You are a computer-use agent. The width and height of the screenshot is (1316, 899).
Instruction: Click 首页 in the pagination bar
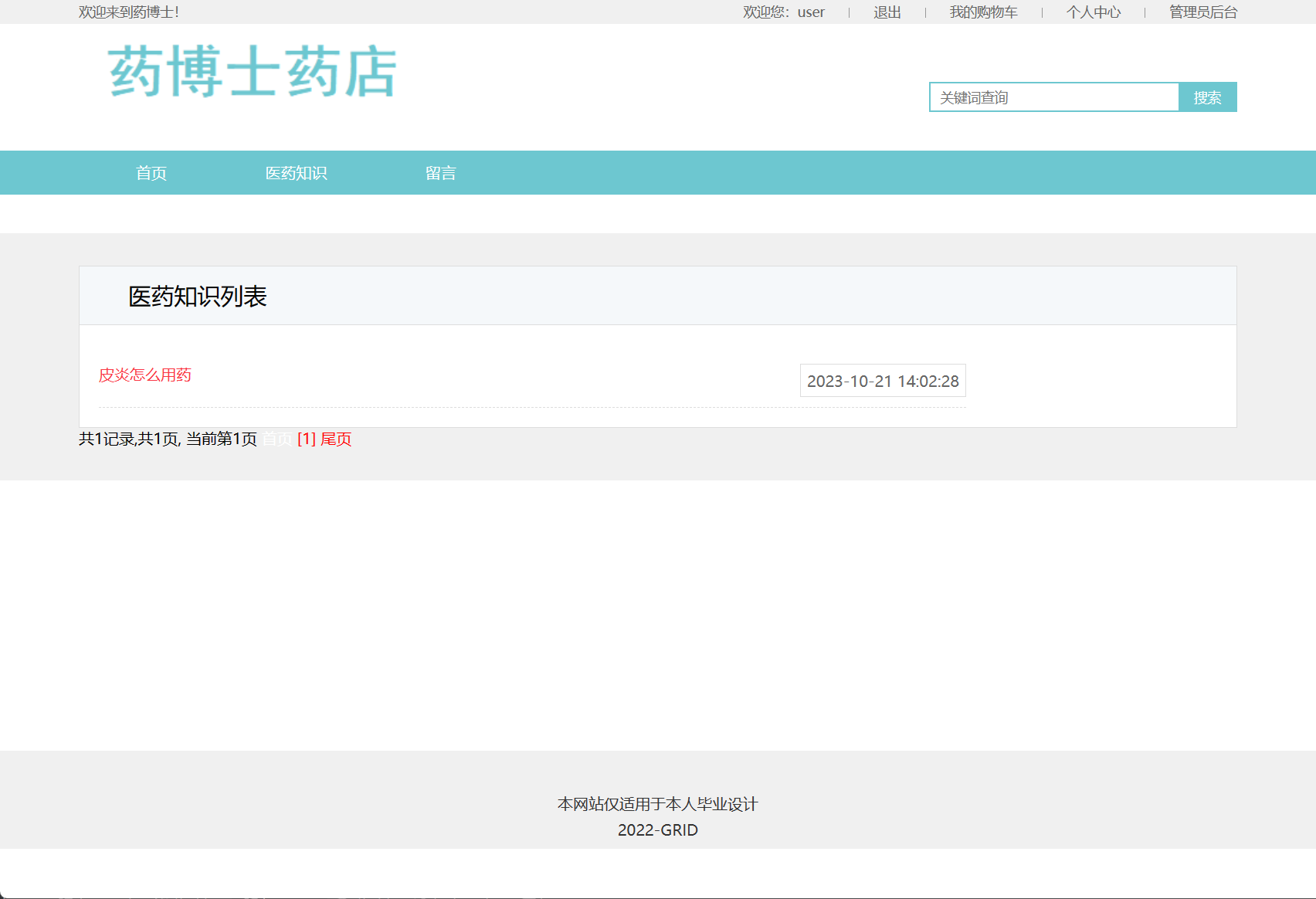[x=277, y=439]
